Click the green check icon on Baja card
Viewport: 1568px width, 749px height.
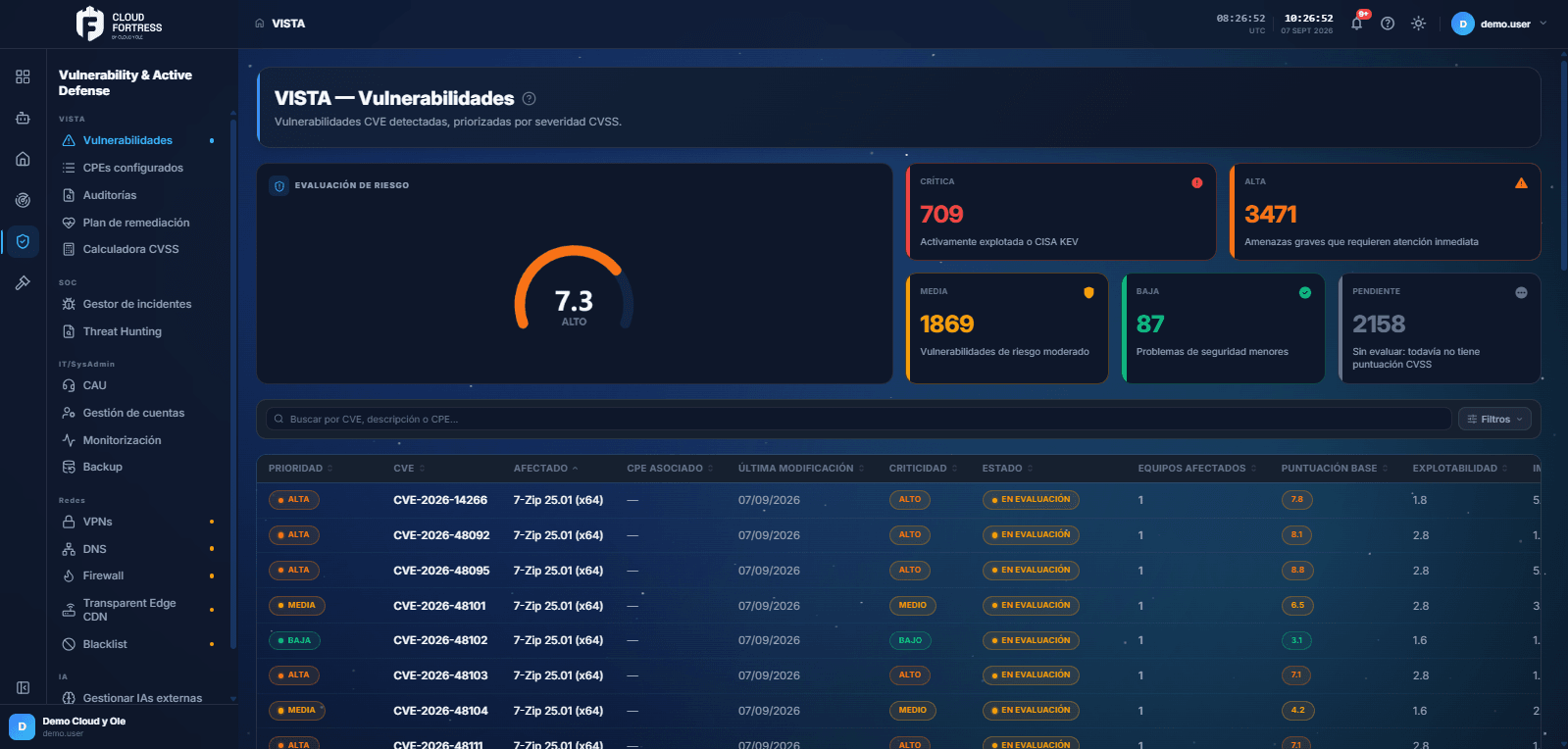tap(1305, 292)
